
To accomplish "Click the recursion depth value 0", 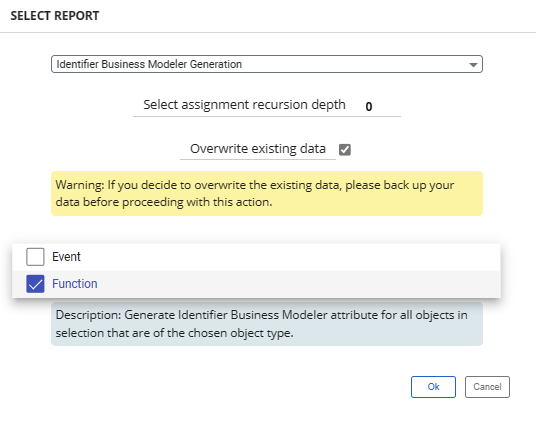I will click(369, 106).
